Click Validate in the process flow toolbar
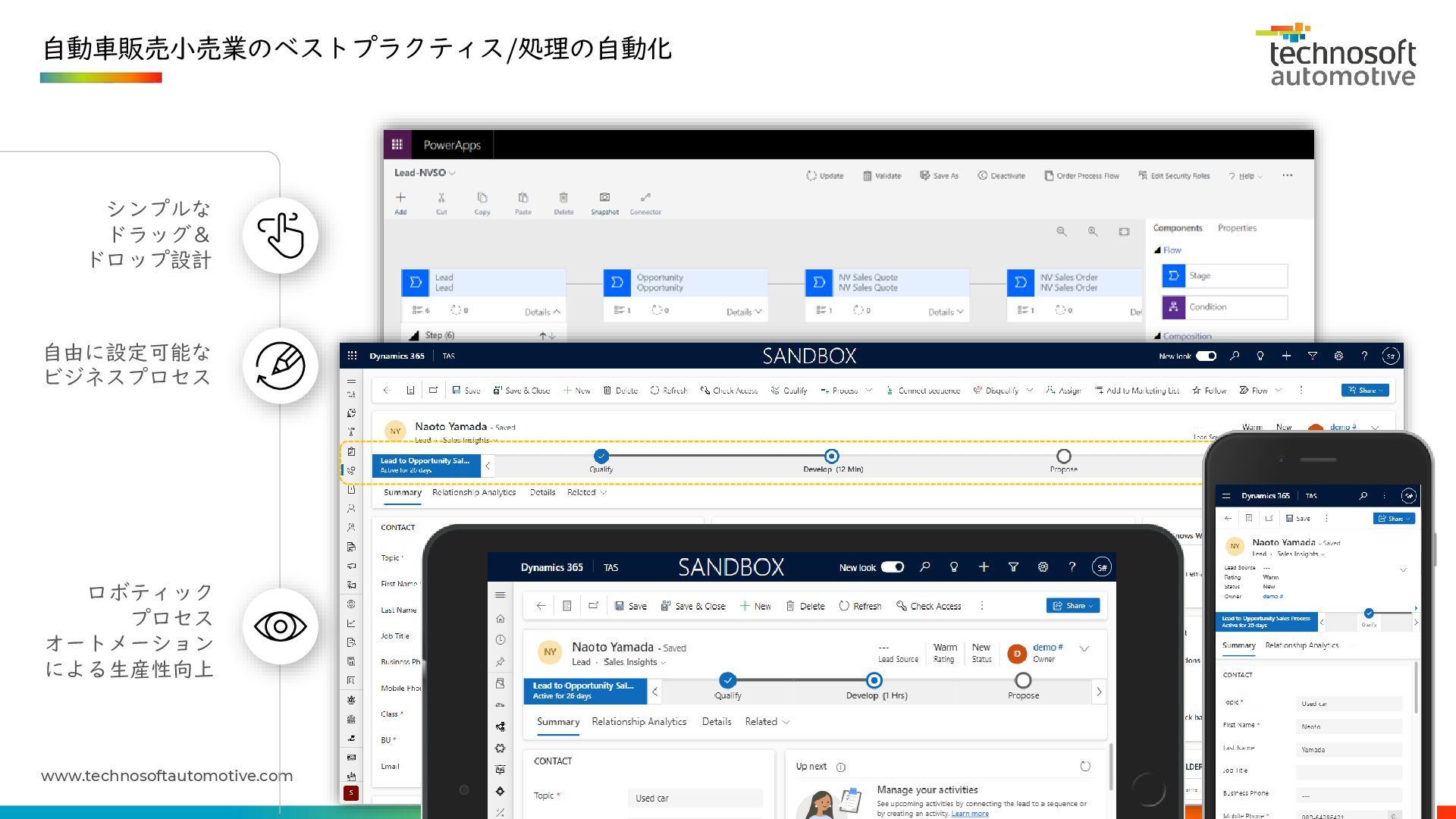The image size is (1456, 819). click(x=882, y=176)
